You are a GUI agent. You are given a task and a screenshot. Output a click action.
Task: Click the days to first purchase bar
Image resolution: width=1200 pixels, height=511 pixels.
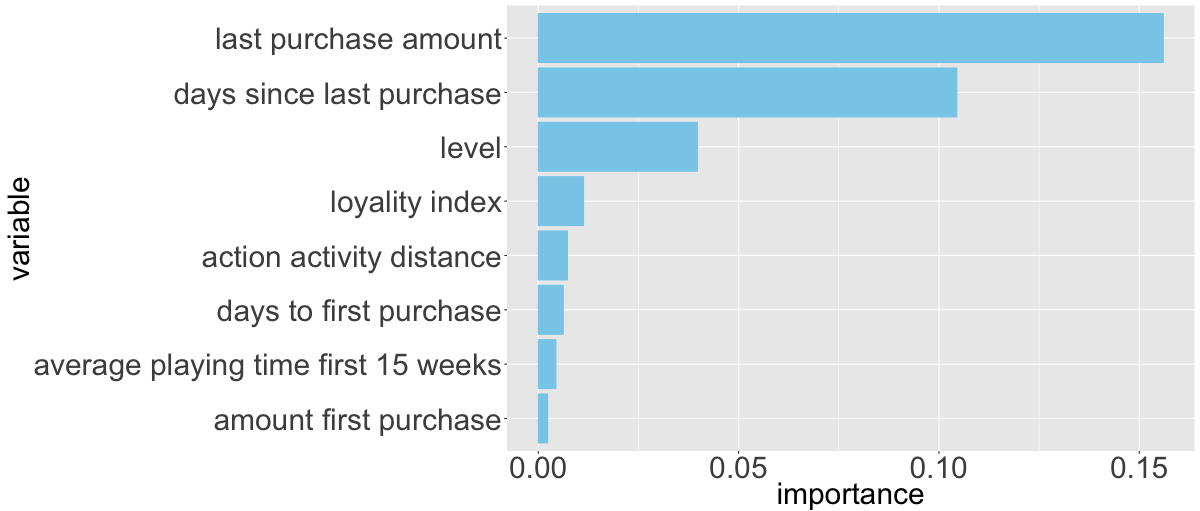tap(551, 309)
